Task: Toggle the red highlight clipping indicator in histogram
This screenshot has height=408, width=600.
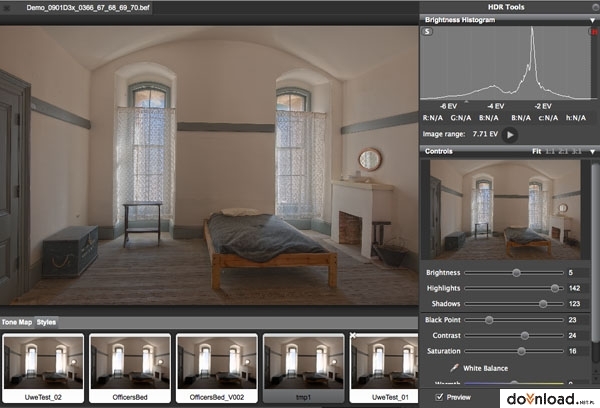Action: click(x=595, y=32)
